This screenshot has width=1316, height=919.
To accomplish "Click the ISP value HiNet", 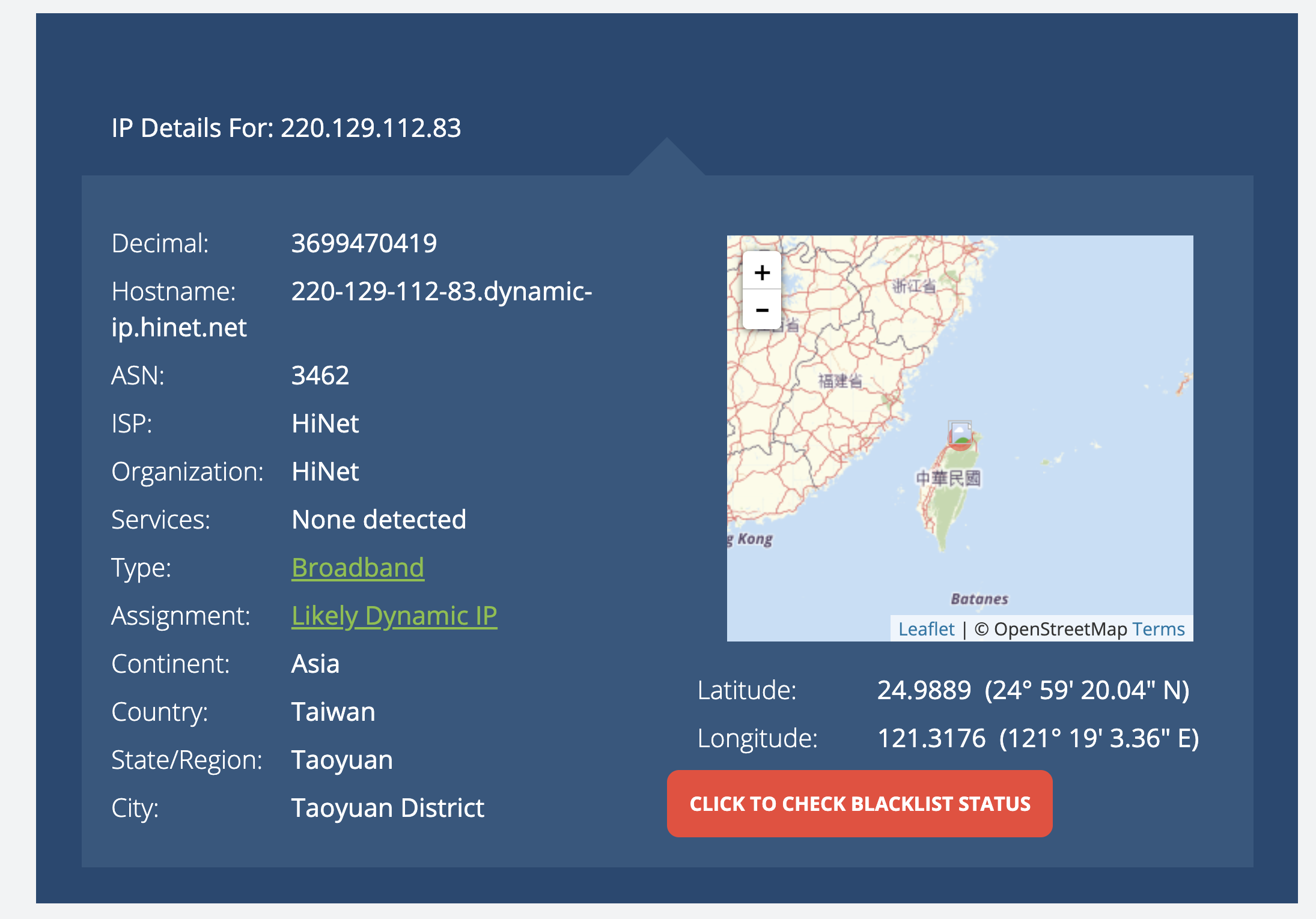I will click(325, 423).
